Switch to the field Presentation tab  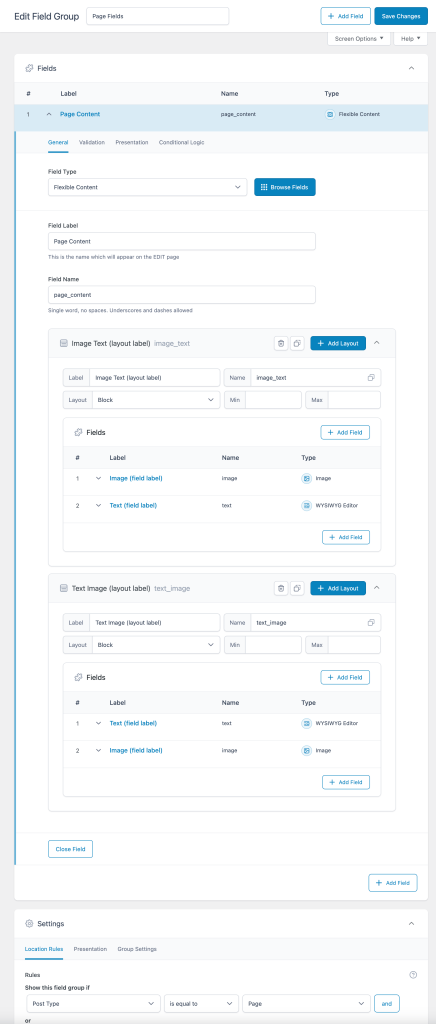tap(132, 142)
